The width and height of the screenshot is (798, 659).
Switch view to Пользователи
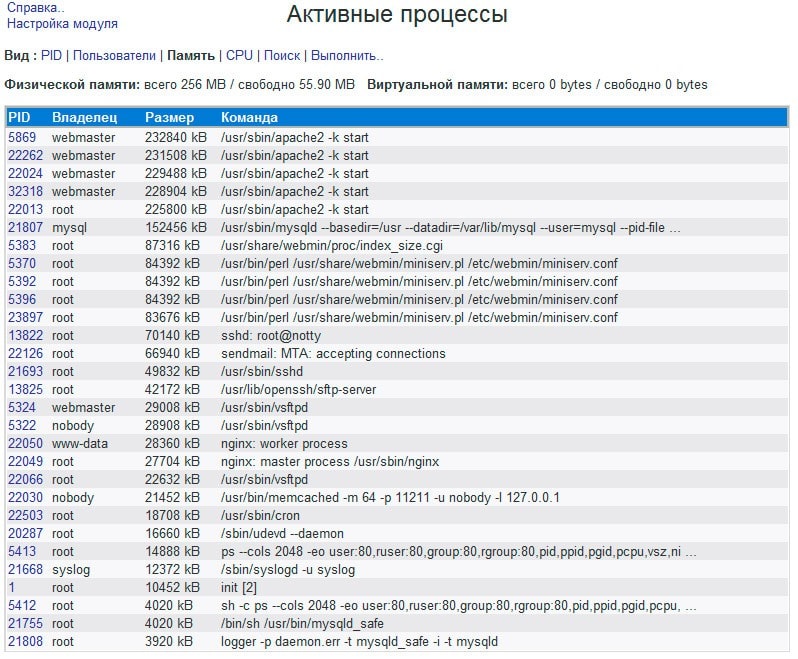pyautogui.click(x=115, y=55)
